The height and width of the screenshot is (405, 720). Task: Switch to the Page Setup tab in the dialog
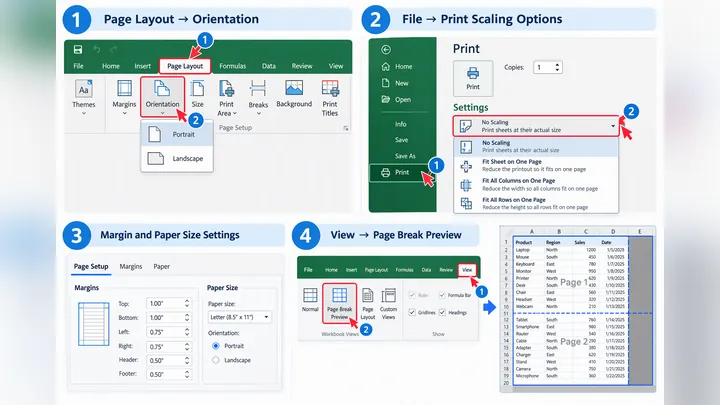tap(91, 266)
